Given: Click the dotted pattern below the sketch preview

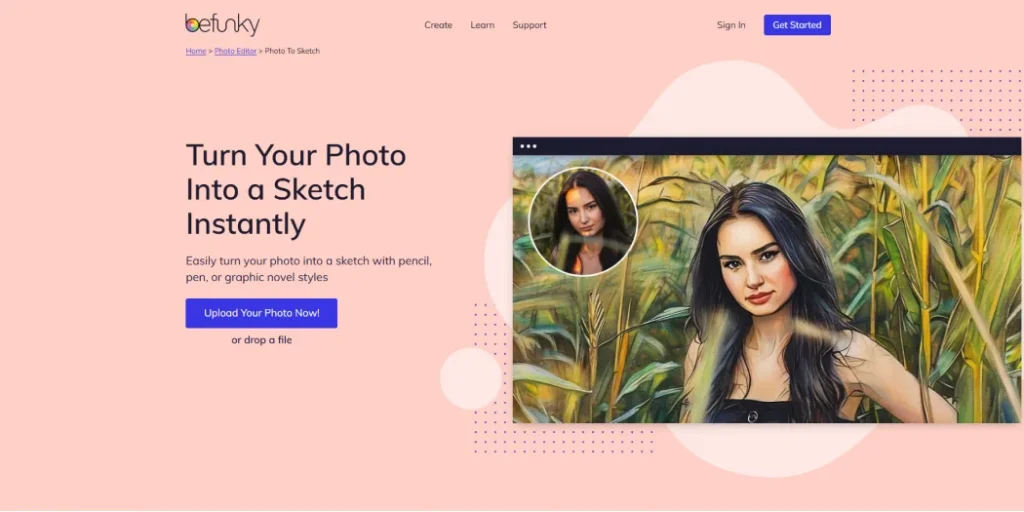Looking at the screenshot, I should coord(563,439).
